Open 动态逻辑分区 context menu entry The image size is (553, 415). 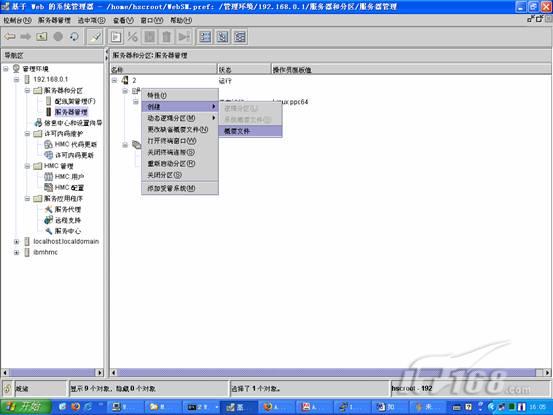pos(180,118)
